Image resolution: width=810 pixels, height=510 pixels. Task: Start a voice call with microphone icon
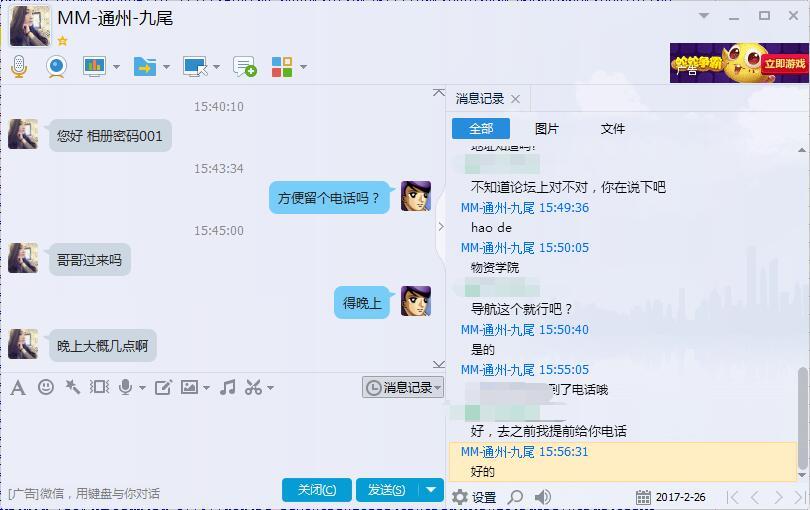click(x=19, y=67)
